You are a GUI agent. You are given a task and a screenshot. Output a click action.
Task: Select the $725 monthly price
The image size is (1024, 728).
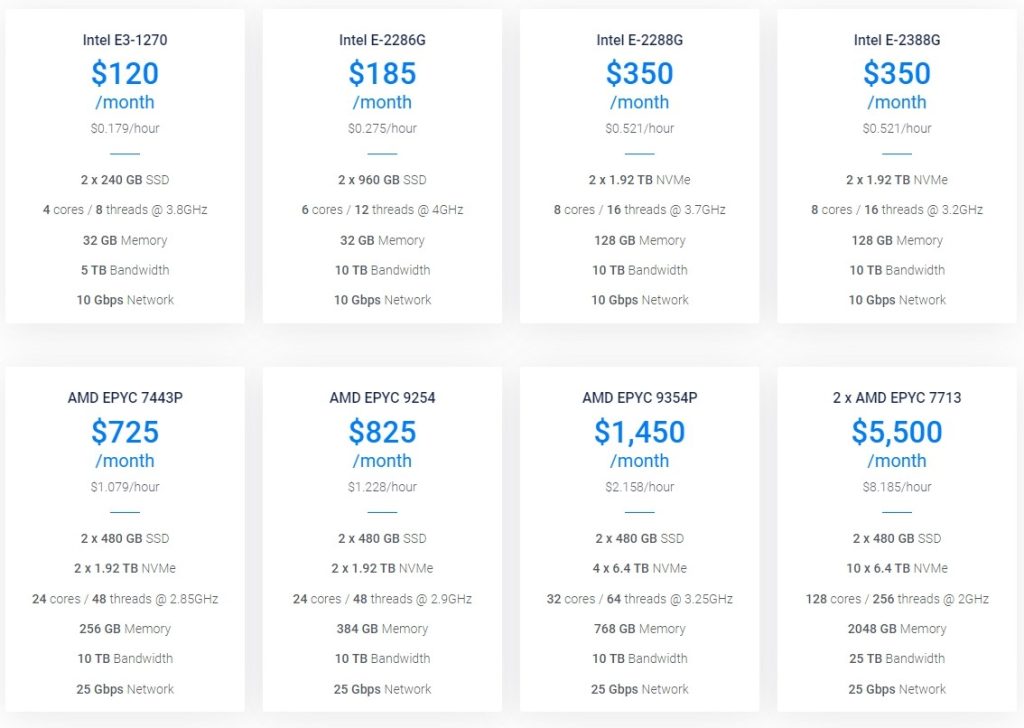coord(125,432)
